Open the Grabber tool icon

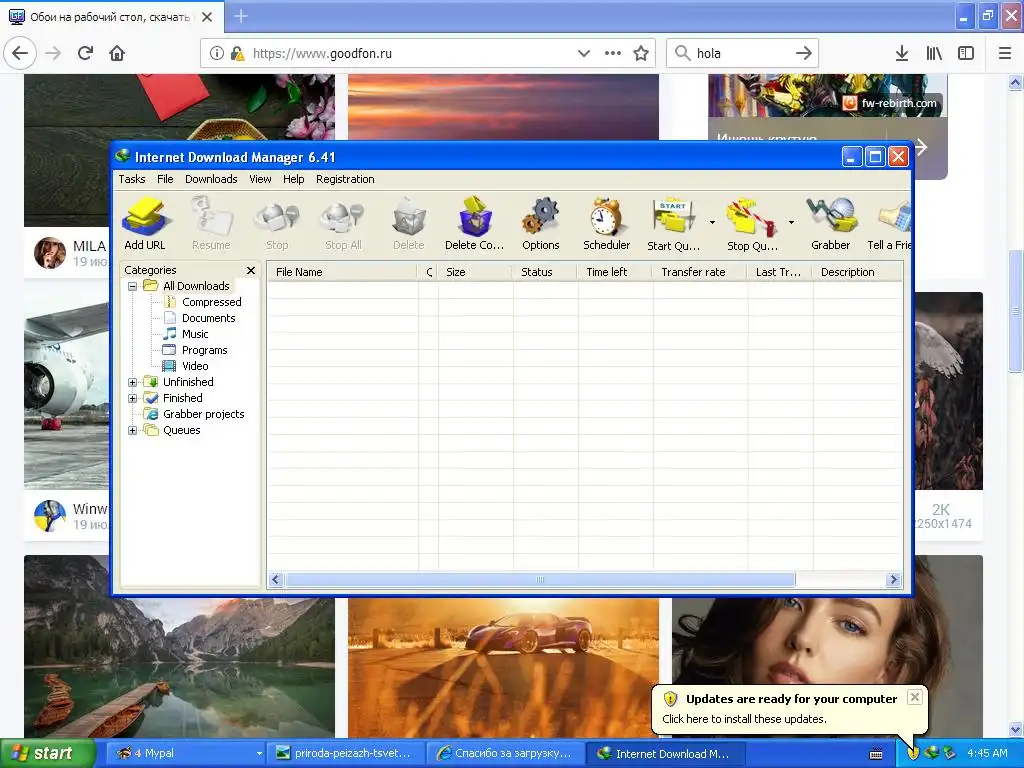coord(831,224)
